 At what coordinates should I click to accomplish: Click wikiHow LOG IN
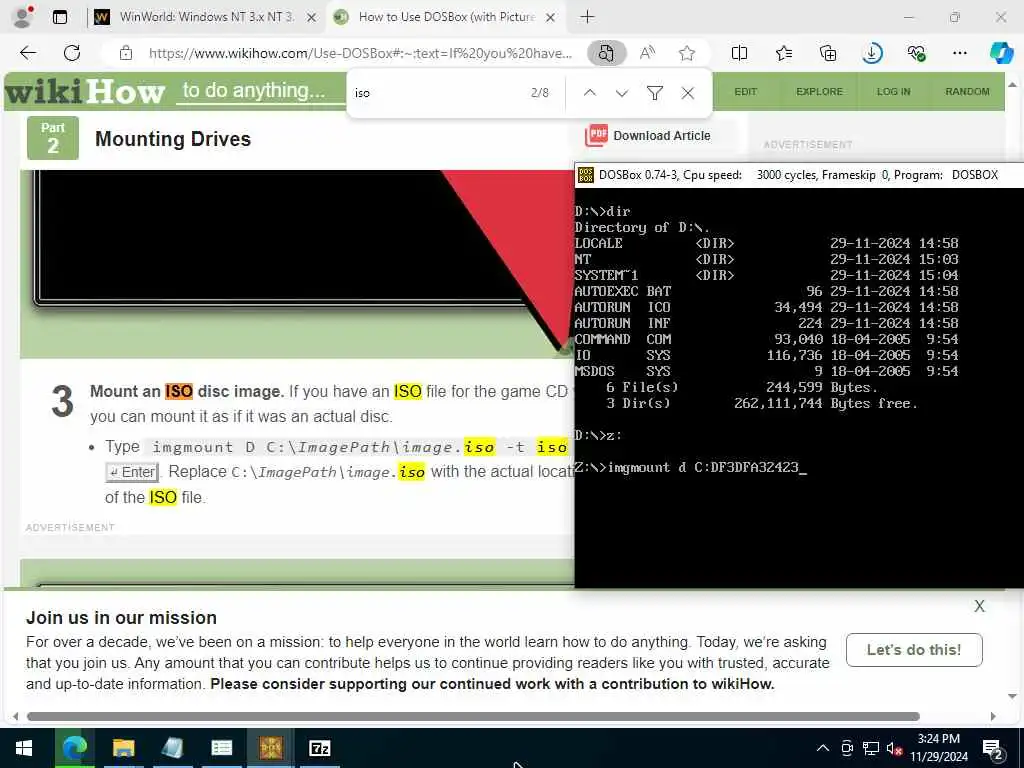pyautogui.click(x=893, y=91)
